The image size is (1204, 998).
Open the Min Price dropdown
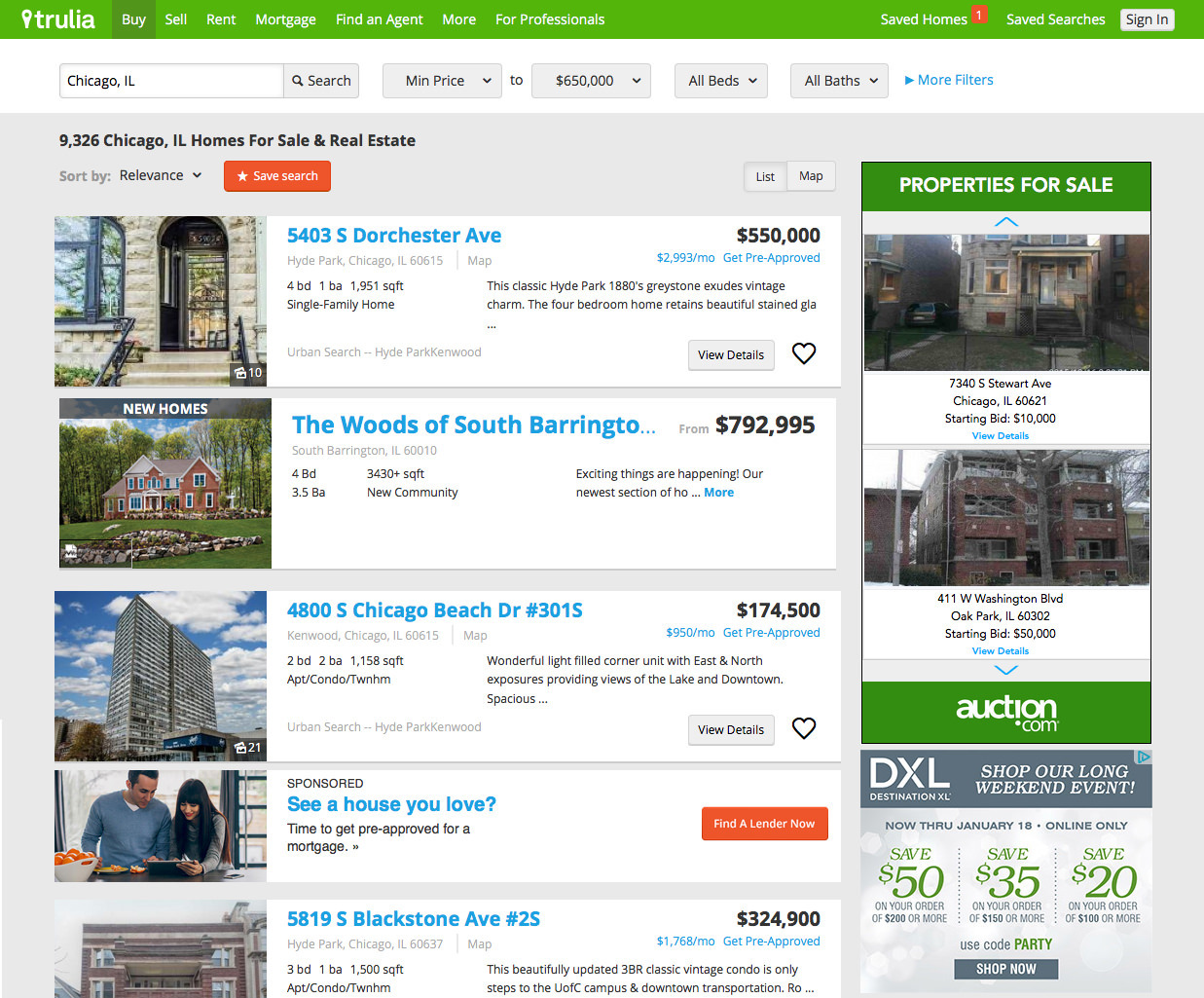[443, 81]
